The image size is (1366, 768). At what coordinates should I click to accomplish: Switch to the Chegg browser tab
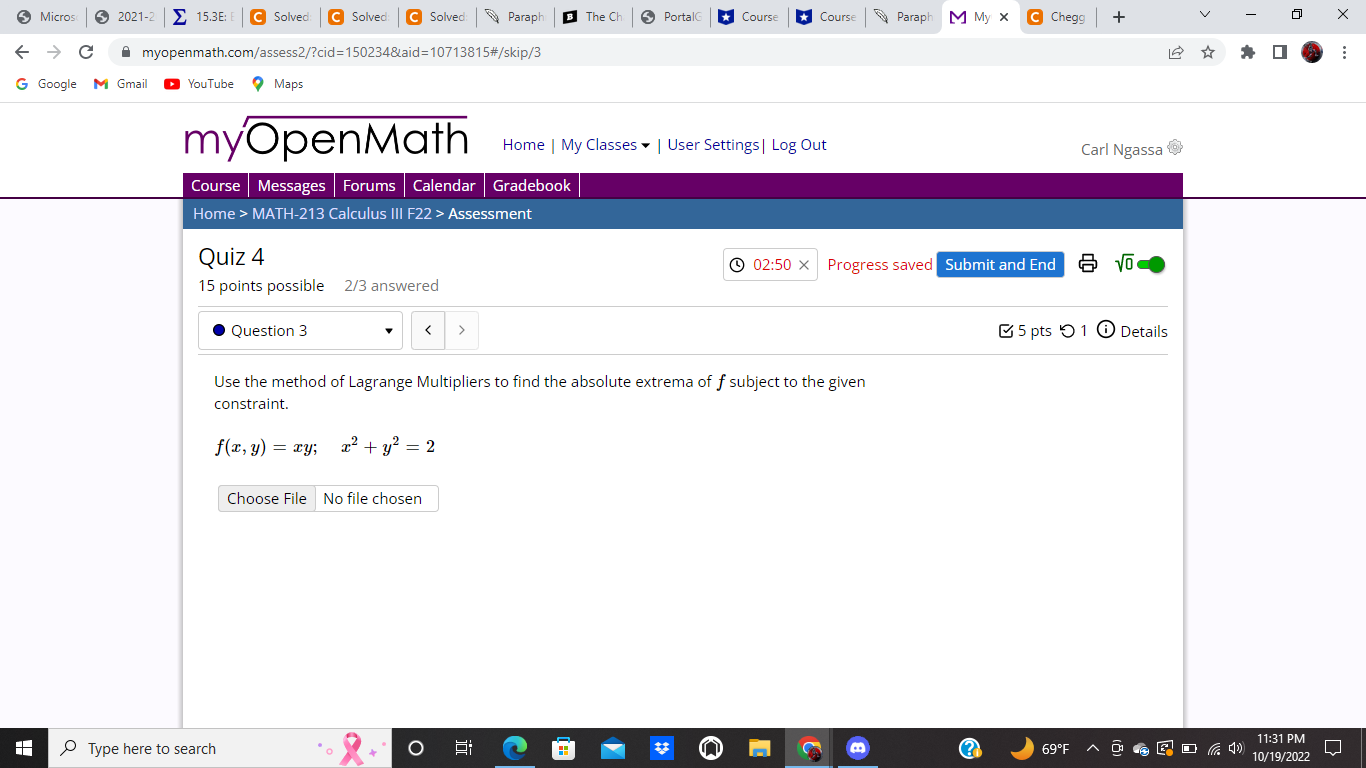pyautogui.click(x=1057, y=16)
